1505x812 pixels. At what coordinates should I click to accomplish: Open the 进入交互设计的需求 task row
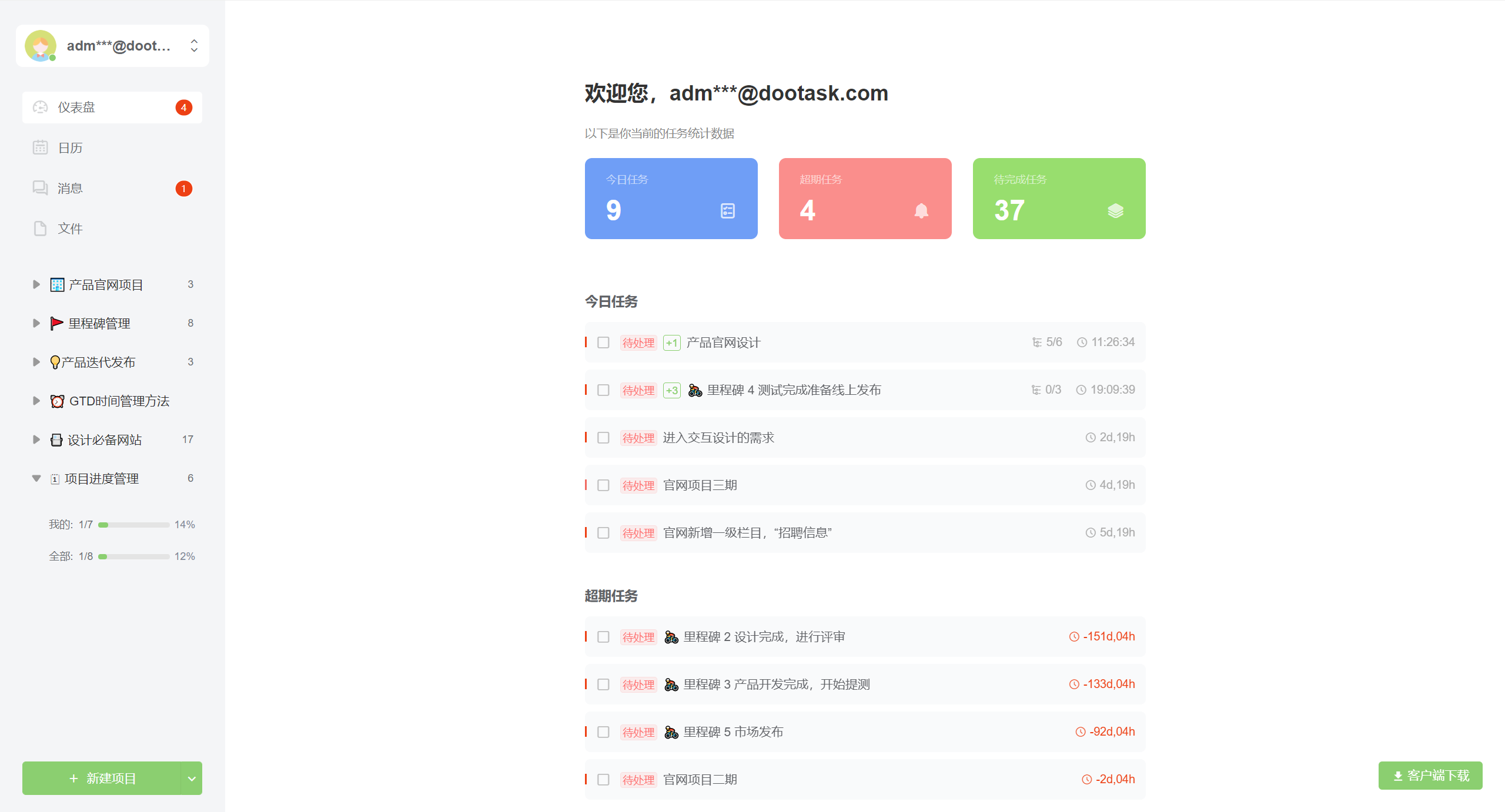(x=718, y=438)
